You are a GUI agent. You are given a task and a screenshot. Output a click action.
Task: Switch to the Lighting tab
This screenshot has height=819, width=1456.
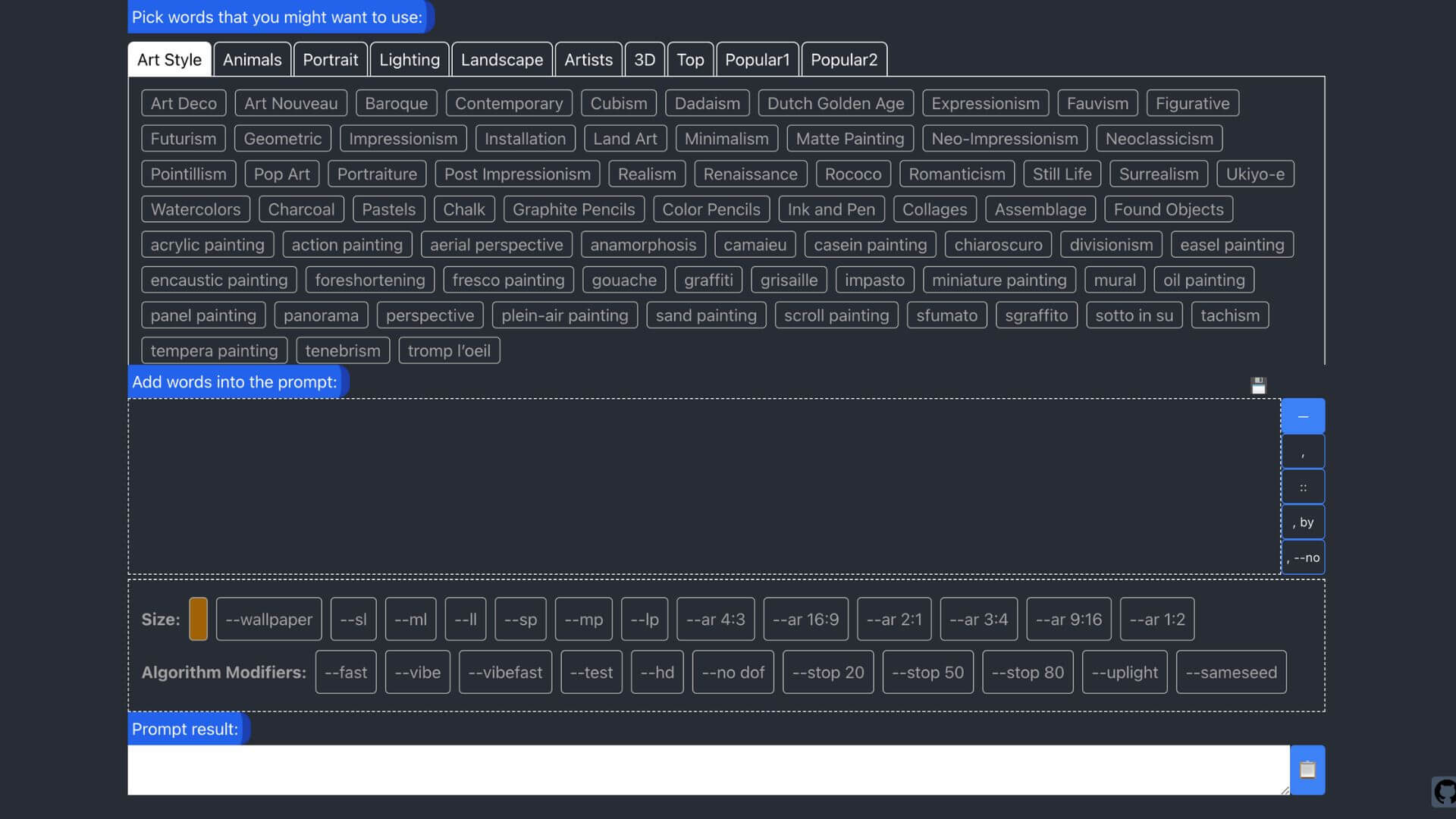409,60
